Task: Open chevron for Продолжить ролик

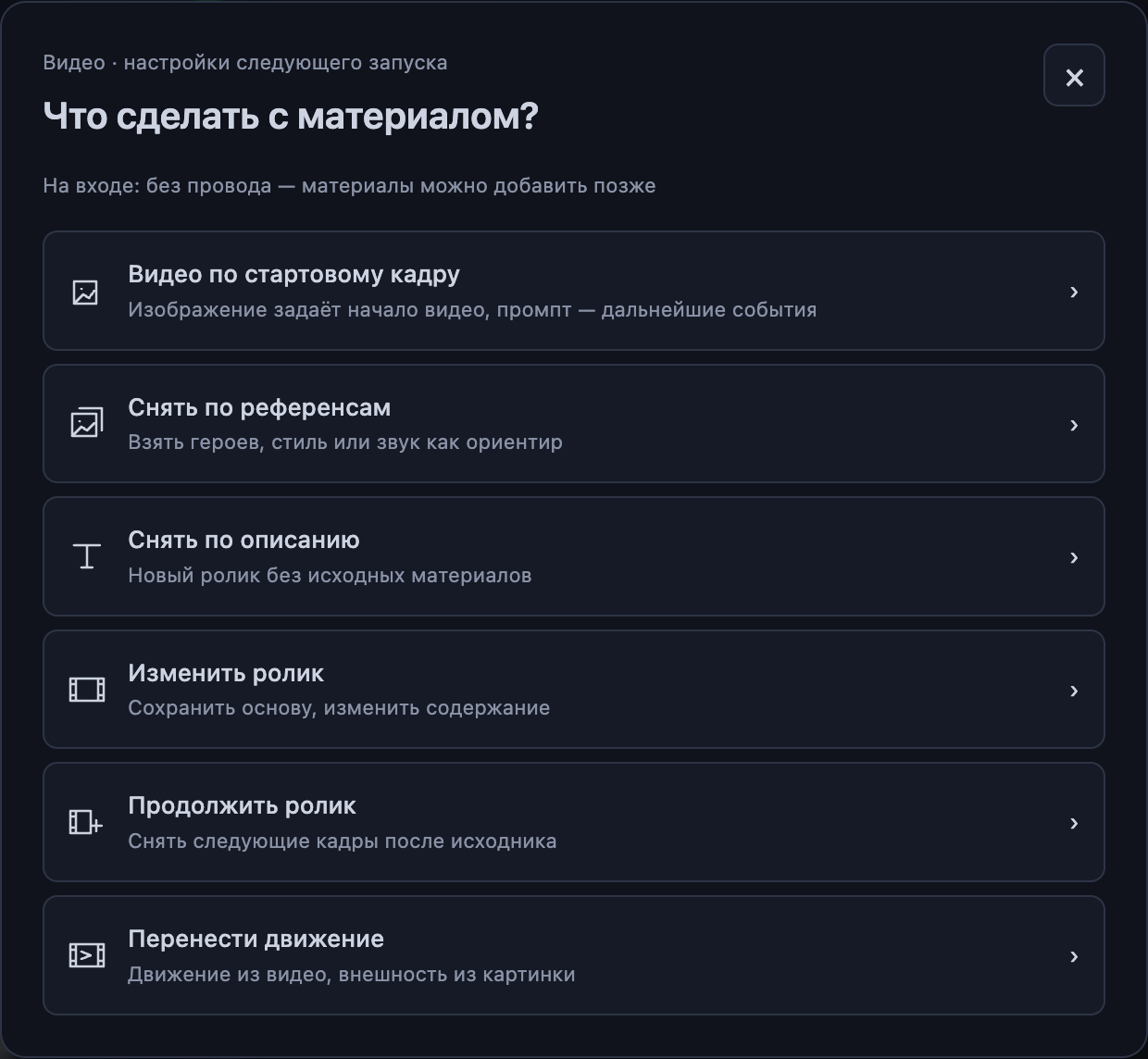Action: coord(1074,823)
